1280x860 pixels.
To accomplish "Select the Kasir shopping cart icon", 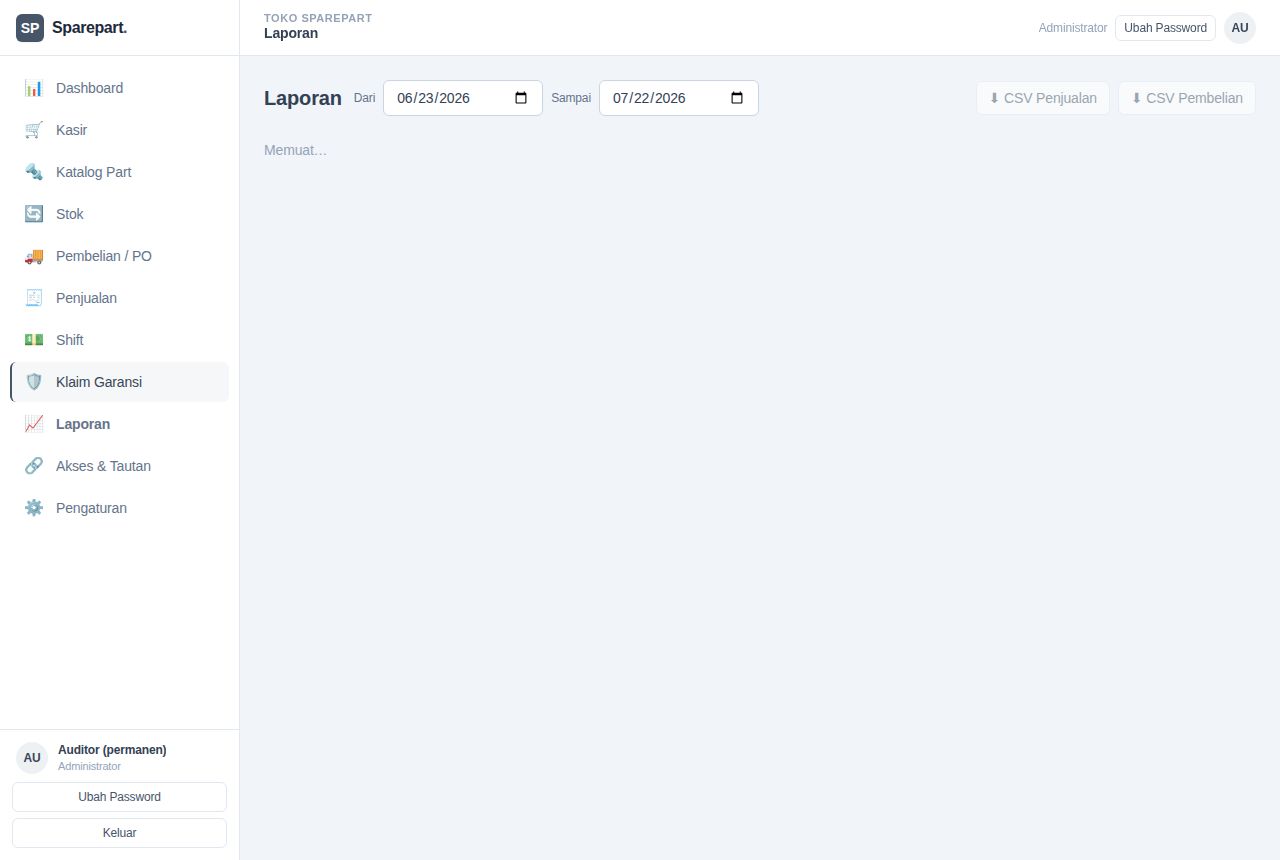I will 34,130.
